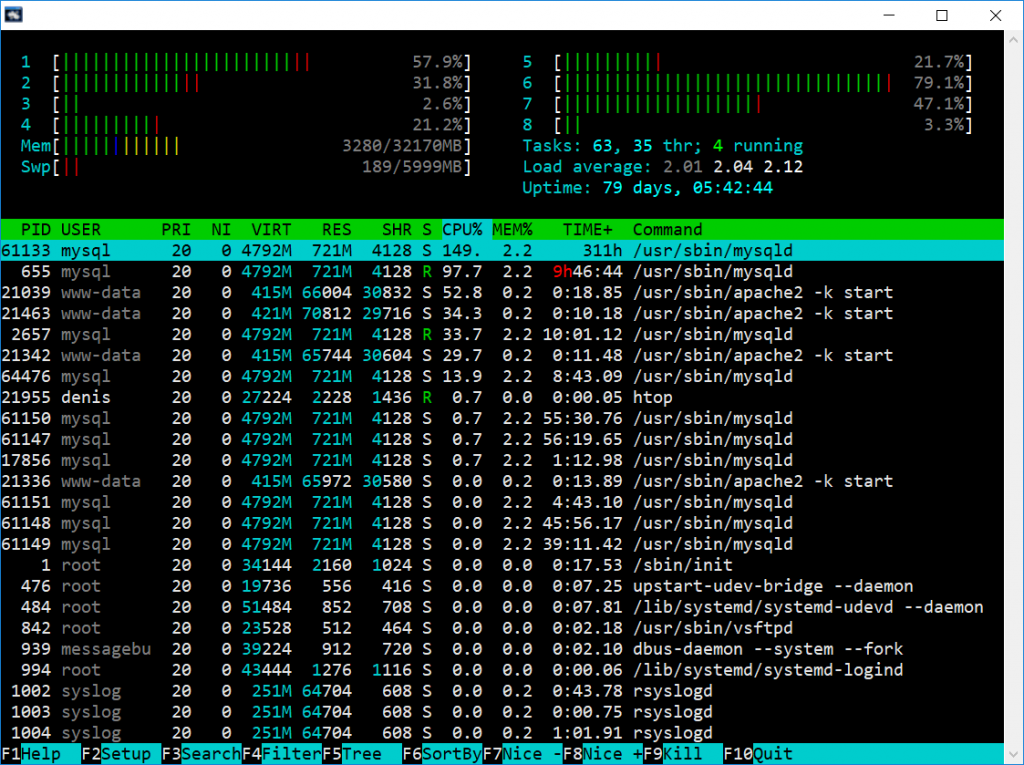The height and width of the screenshot is (765, 1024).
Task: Toggle F5 Tree view
Action: coord(361,754)
